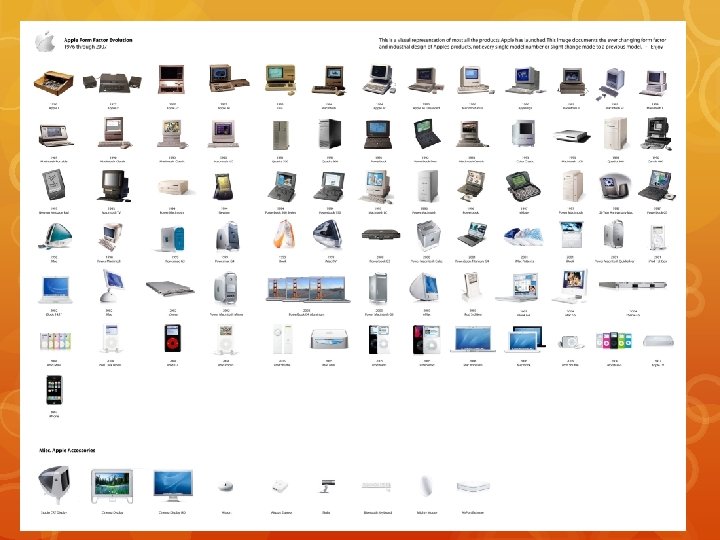This screenshot has width=720, height=540.
Task: Select the green eMate 300 clamshell image
Action: pyautogui.click(x=523, y=186)
